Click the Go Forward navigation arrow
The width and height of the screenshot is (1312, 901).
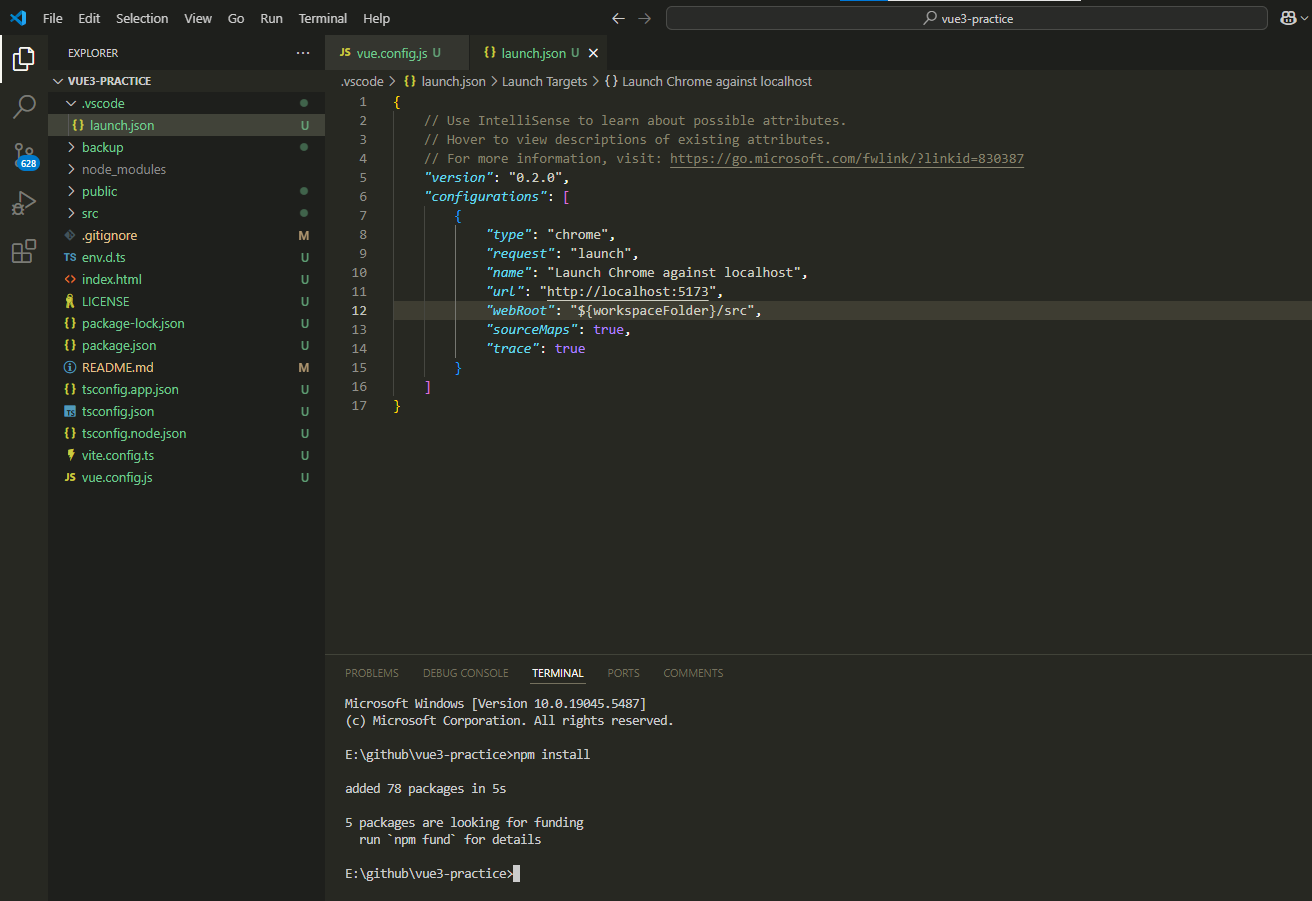point(644,17)
